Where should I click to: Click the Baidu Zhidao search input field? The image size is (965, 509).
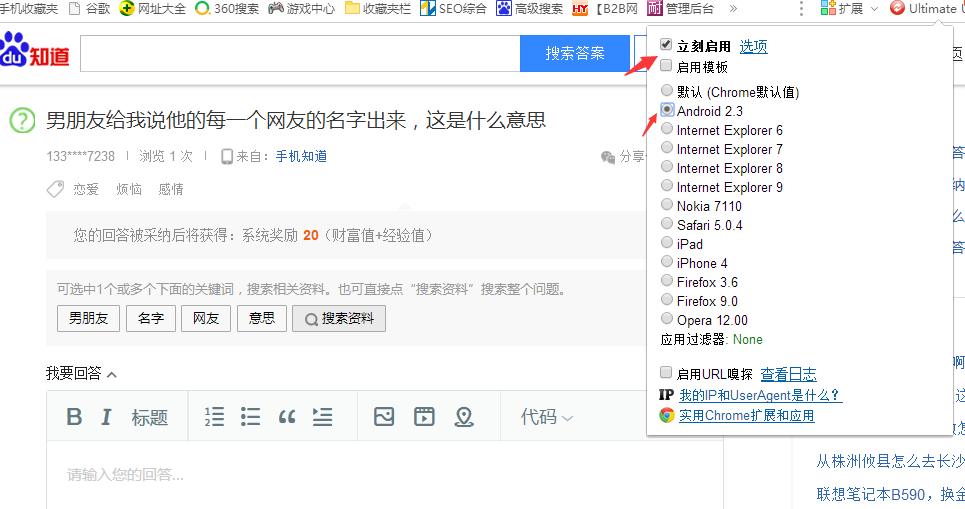pyautogui.click(x=299, y=53)
